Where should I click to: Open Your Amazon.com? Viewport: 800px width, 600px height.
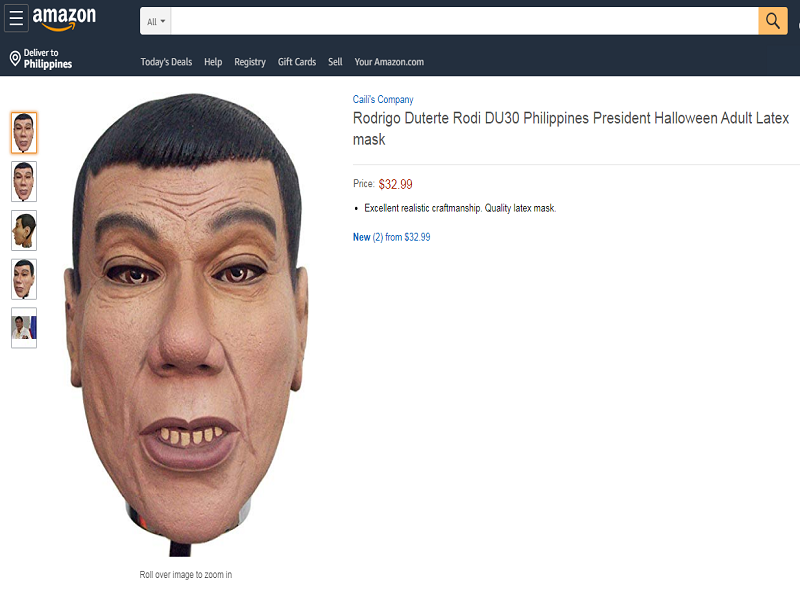pyautogui.click(x=390, y=61)
